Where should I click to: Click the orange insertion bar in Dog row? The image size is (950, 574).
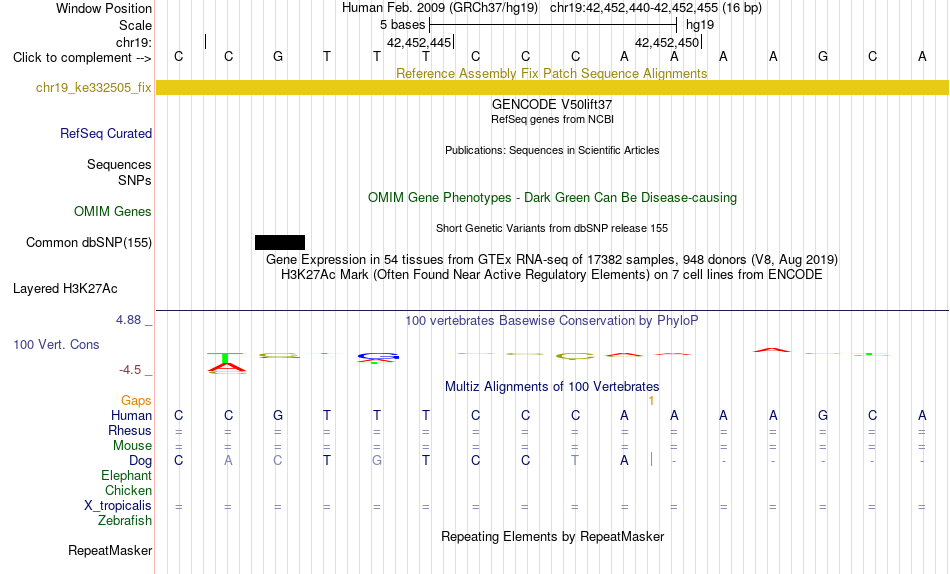651,459
